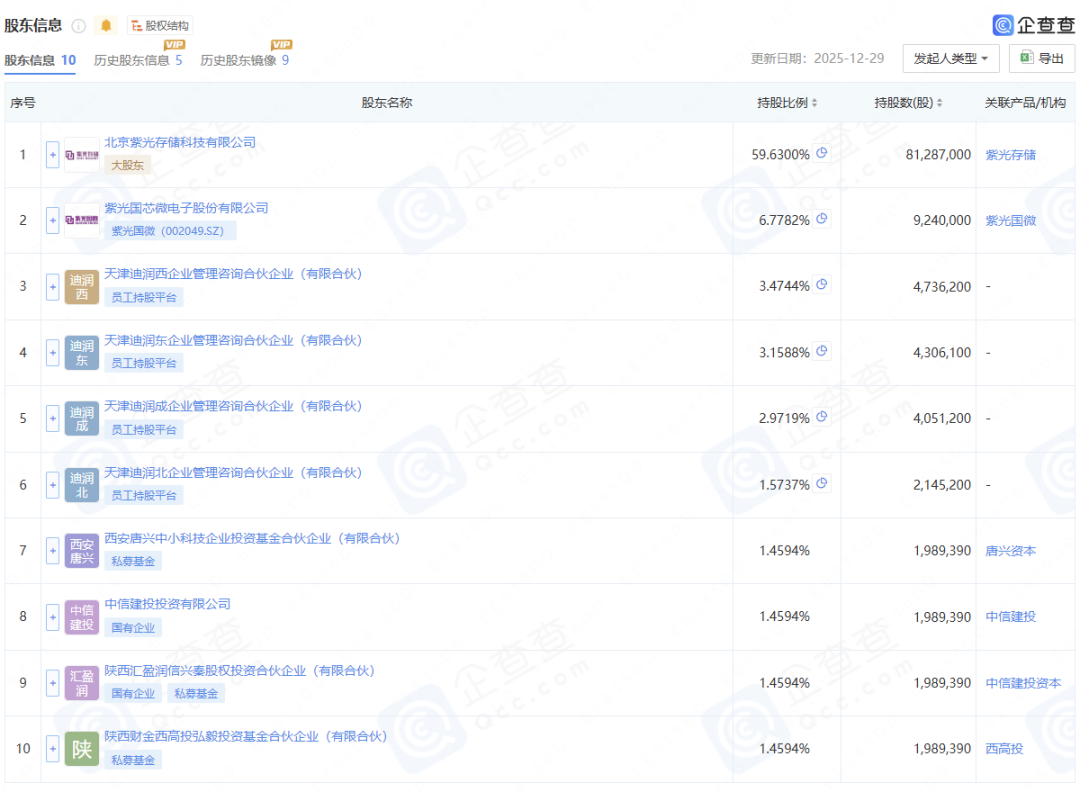
Task: Click the 中信建投 logo tile
Action: click(x=82, y=617)
